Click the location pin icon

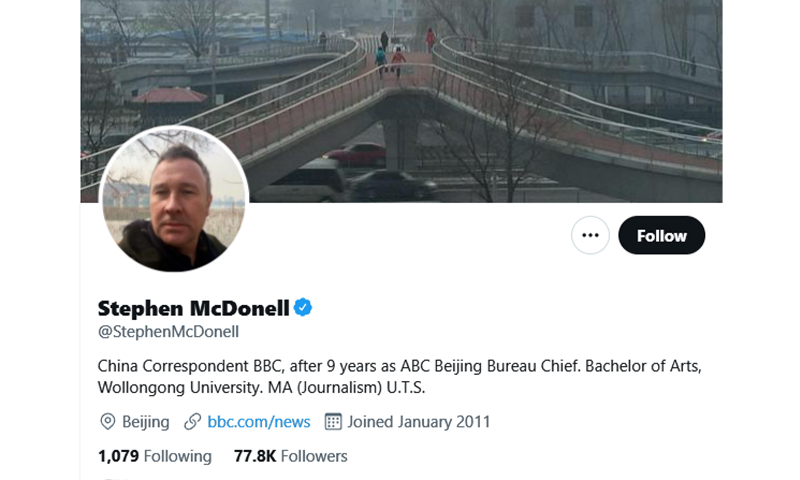108,422
